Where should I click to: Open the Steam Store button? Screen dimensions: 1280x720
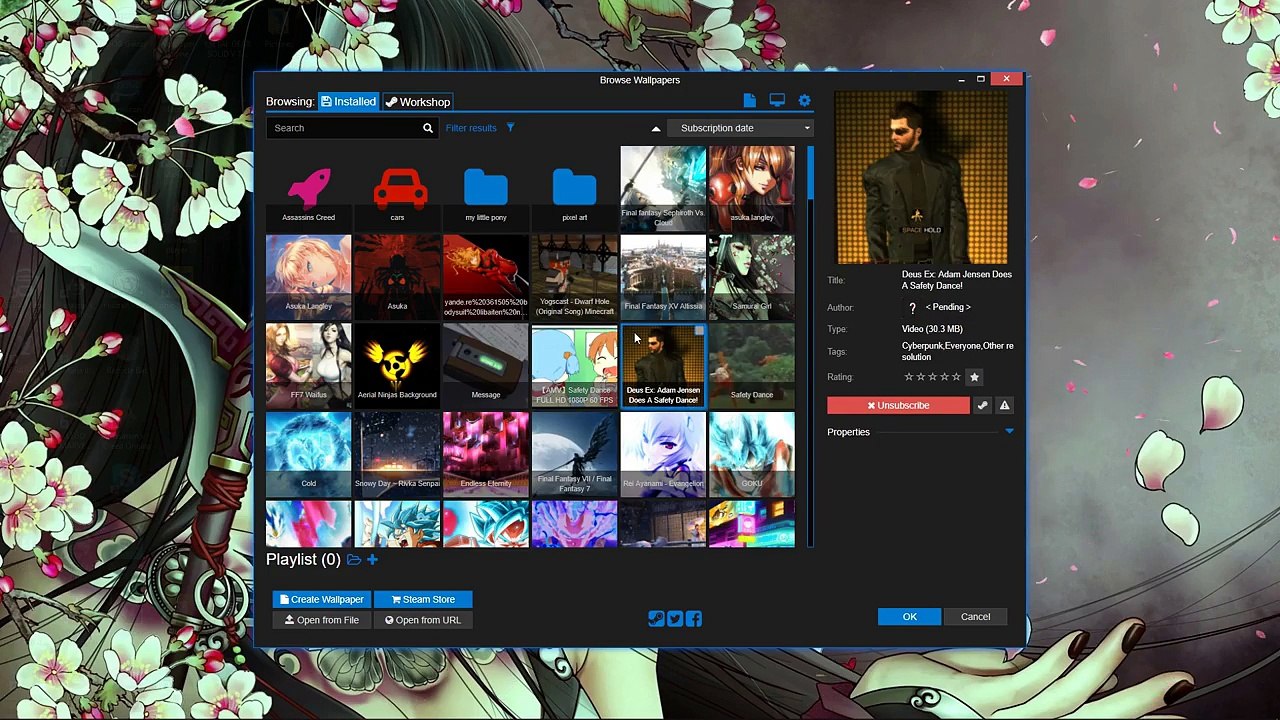[x=423, y=599]
